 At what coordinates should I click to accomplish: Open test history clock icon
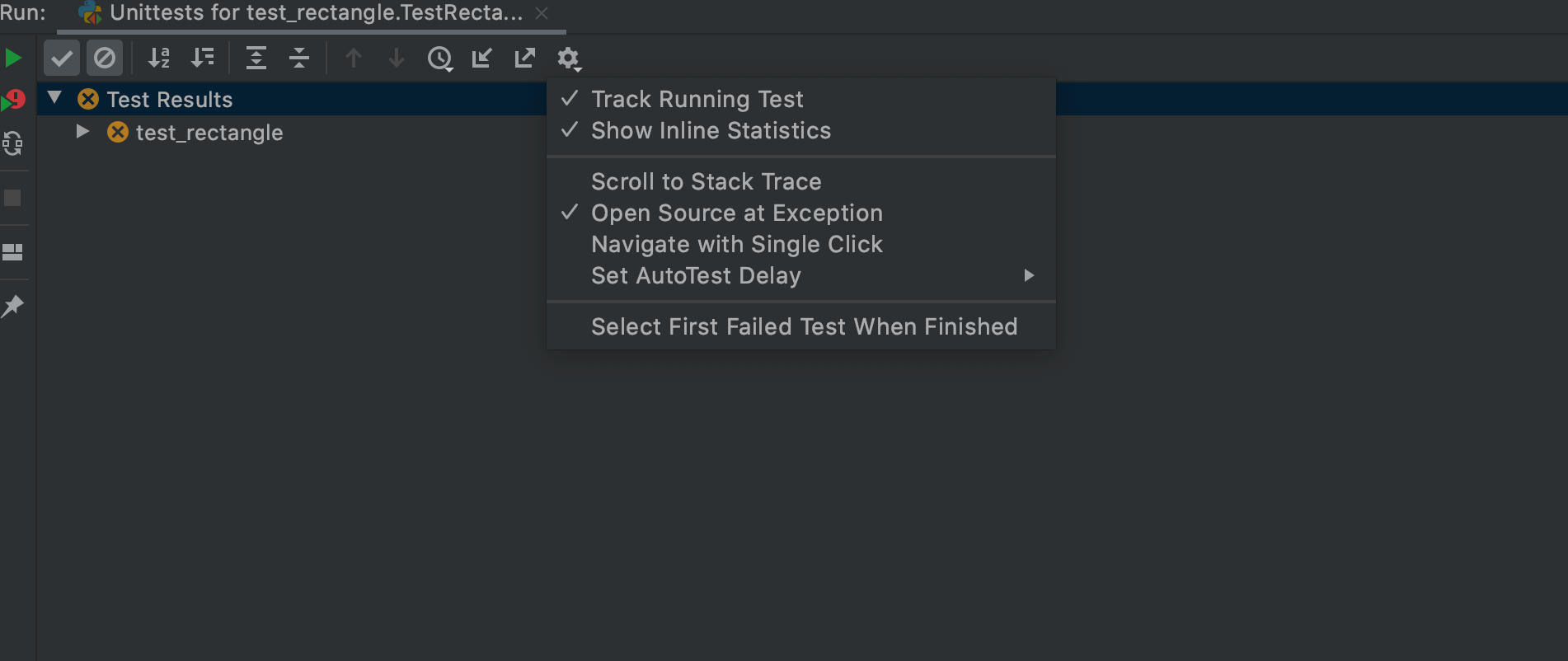click(x=440, y=59)
